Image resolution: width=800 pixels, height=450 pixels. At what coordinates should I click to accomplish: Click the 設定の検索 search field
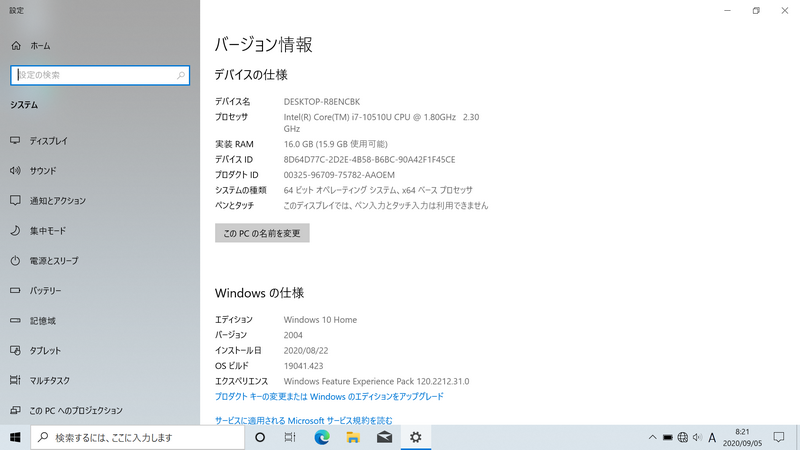pos(100,75)
